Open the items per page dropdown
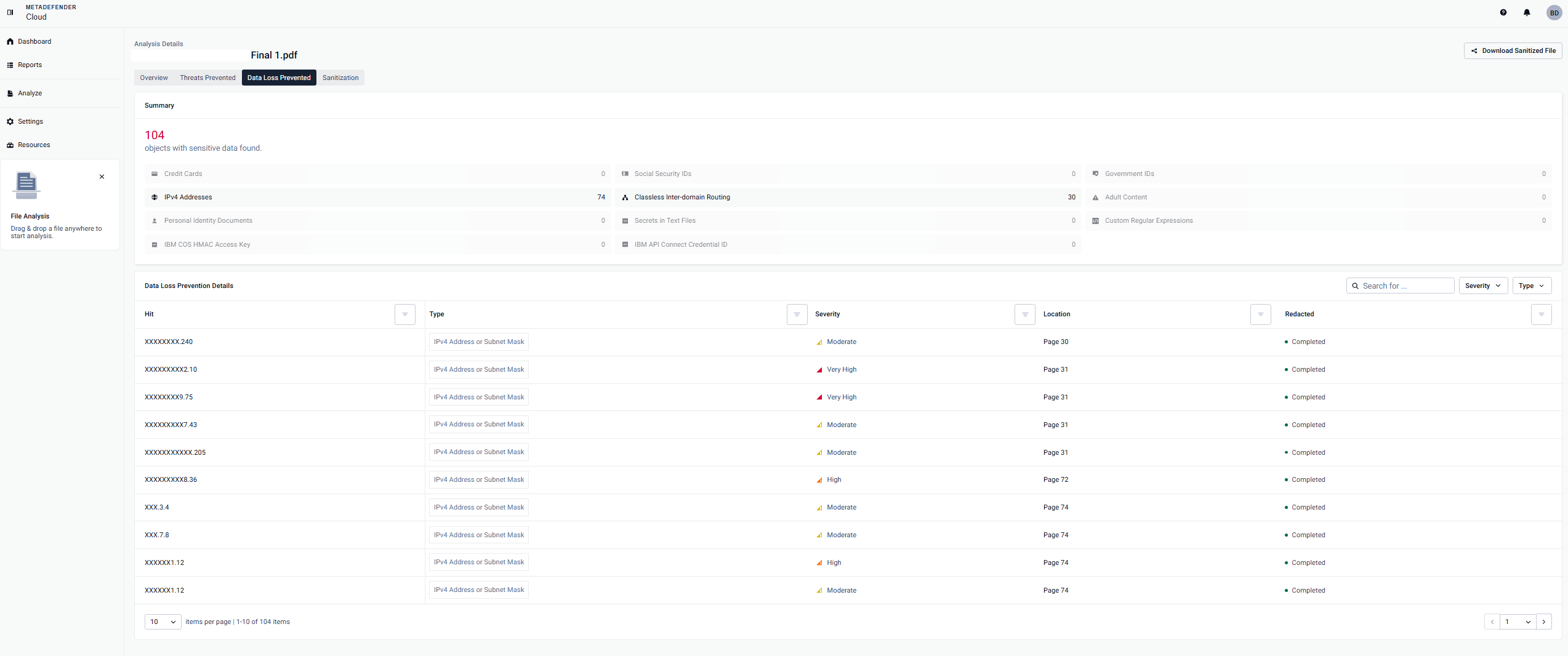The width and height of the screenshot is (1568, 656). point(163,622)
